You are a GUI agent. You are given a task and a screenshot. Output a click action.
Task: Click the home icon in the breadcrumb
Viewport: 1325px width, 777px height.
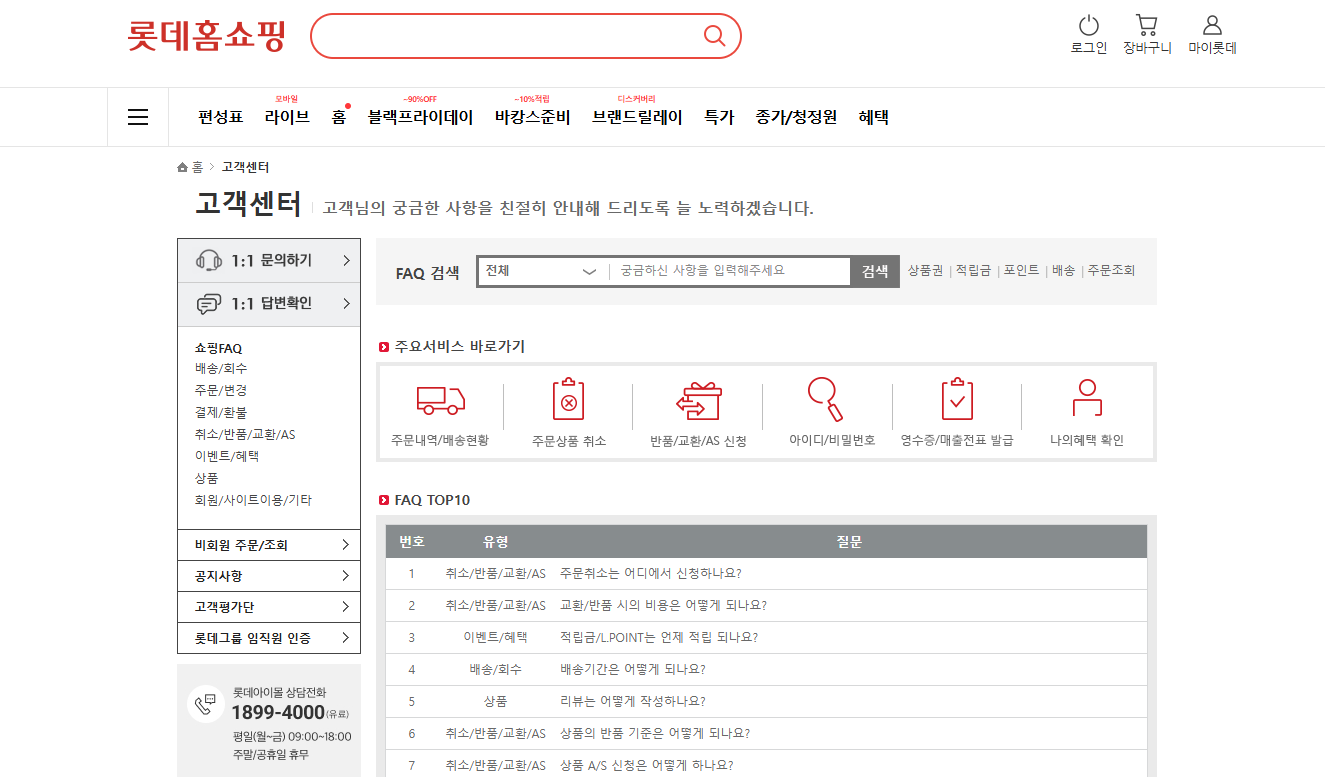point(182,167)
